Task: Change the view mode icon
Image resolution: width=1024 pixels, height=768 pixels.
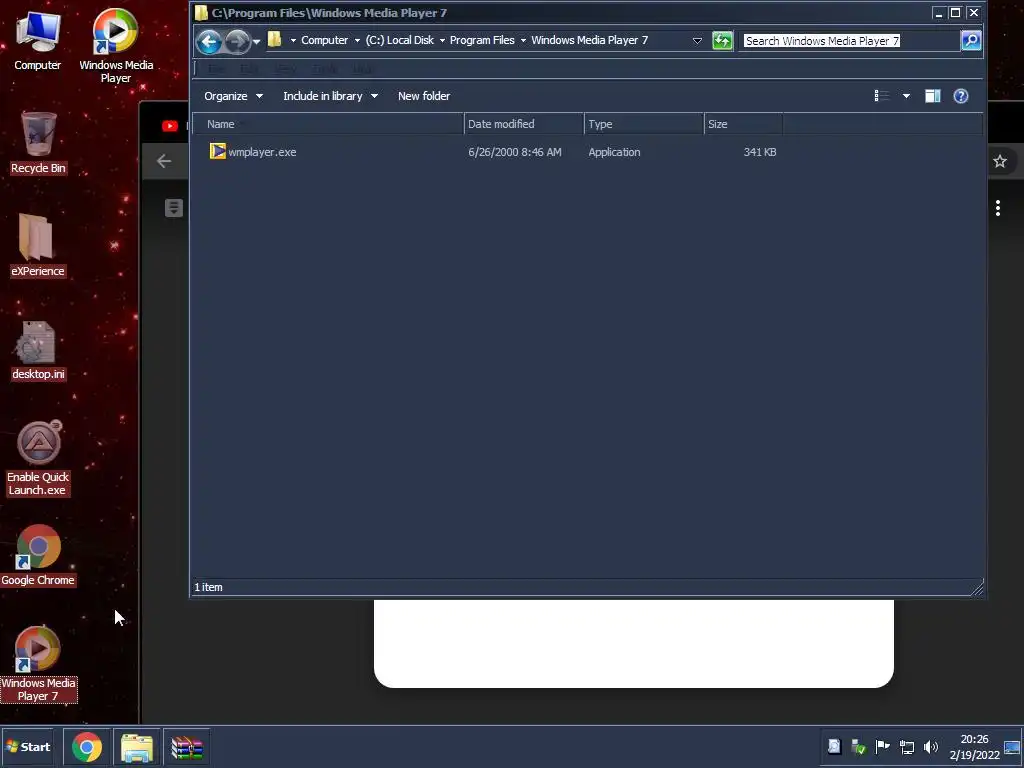Action: pyautogui.click(x=882, y=96)
